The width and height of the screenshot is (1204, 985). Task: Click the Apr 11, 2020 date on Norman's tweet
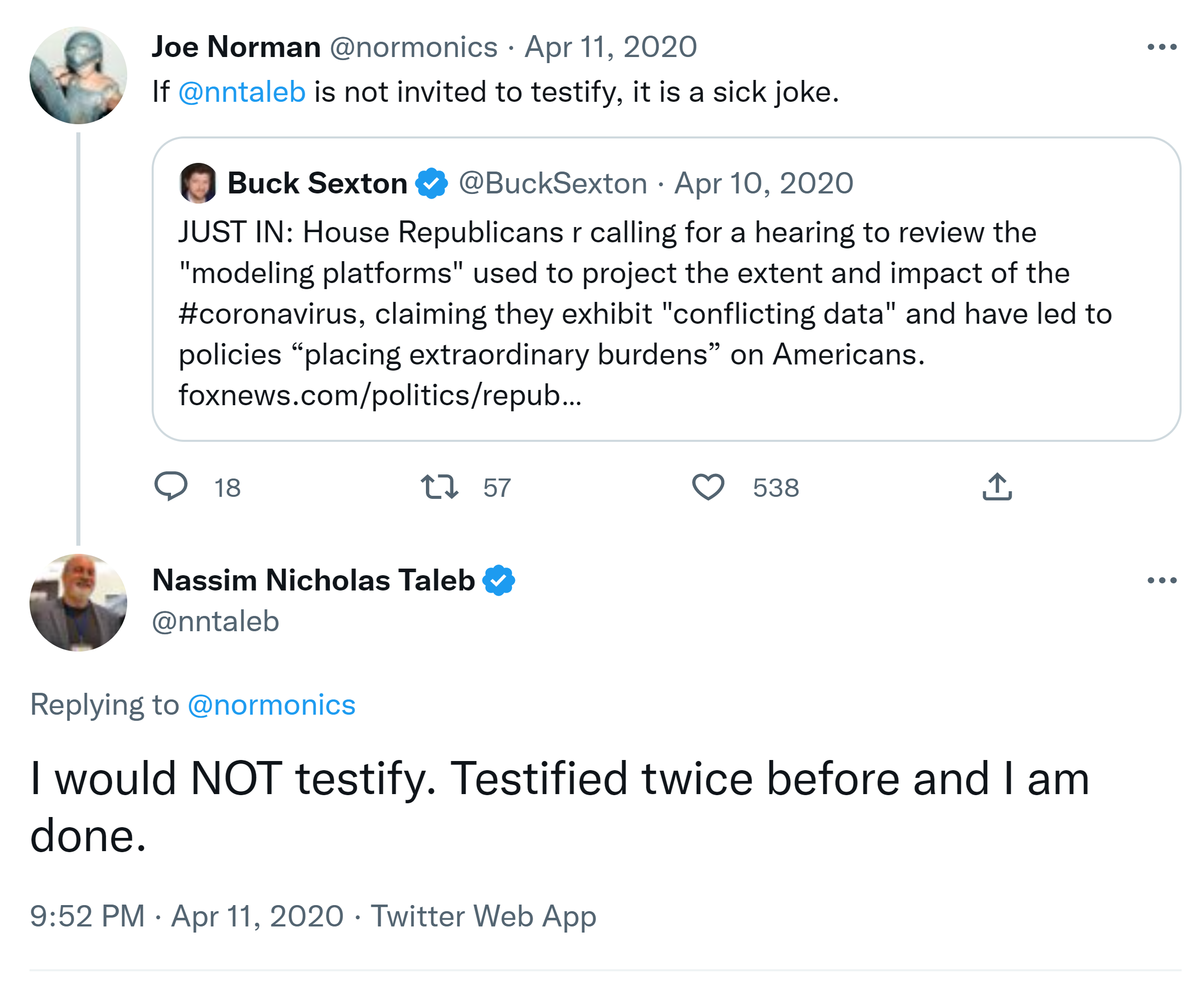[610, 47]
